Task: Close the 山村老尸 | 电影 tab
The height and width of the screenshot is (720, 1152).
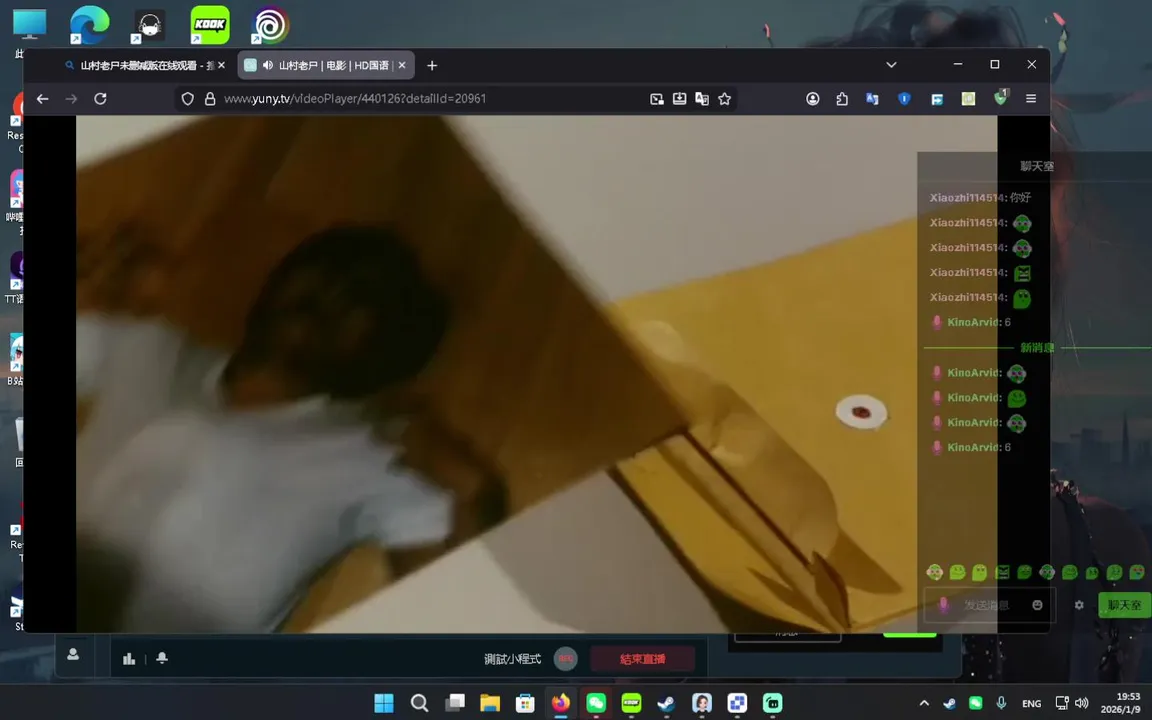Action: point(402,65)
